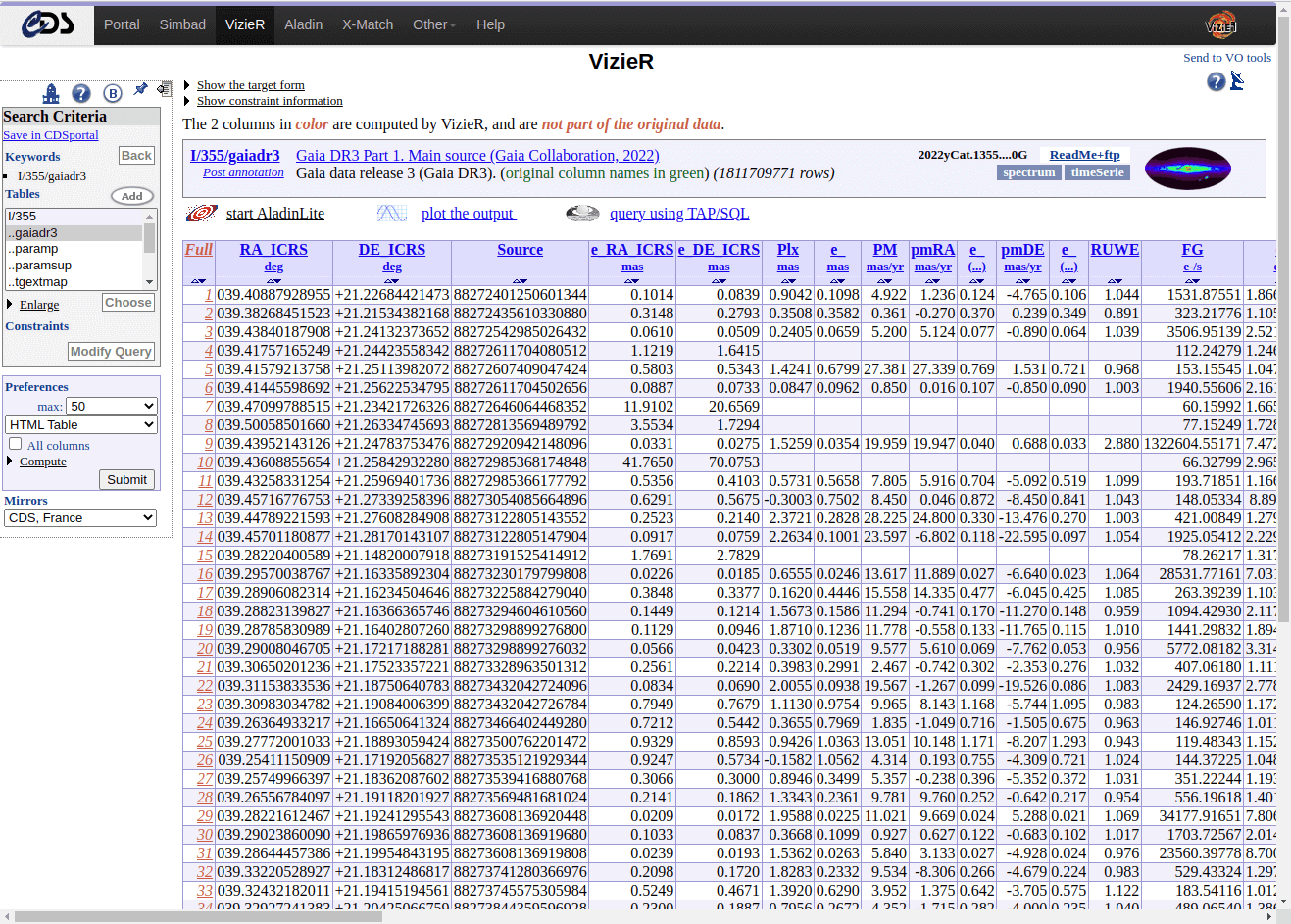This screenshot has height=924, width=1291.
Task: Click sort arrows under the Full column
Action: coord(198,281)
